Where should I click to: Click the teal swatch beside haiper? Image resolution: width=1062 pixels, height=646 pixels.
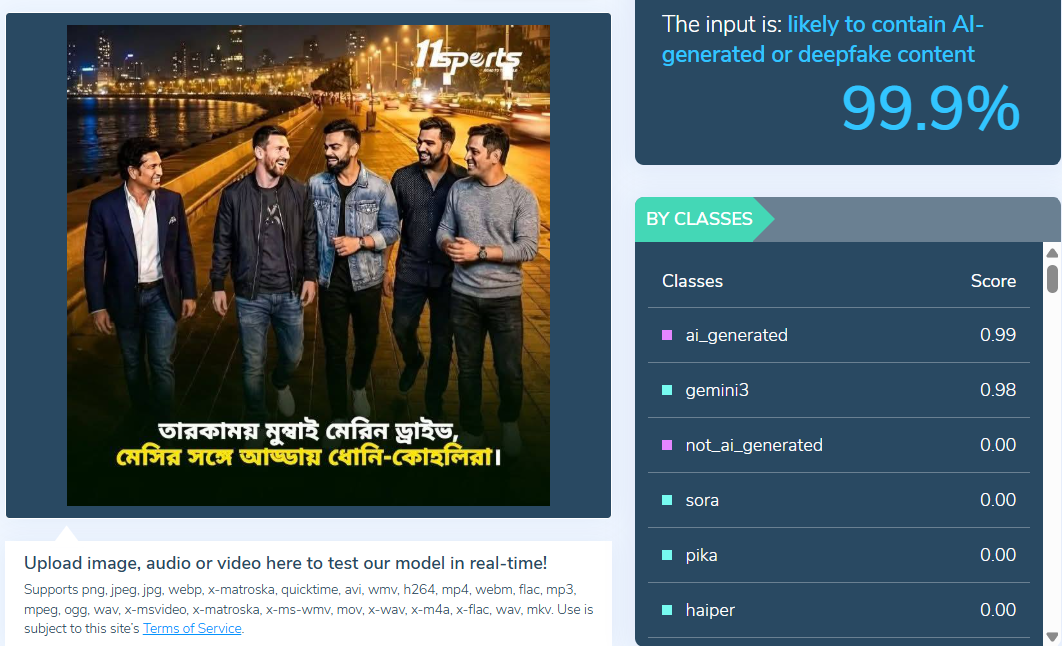coord(667,610)
